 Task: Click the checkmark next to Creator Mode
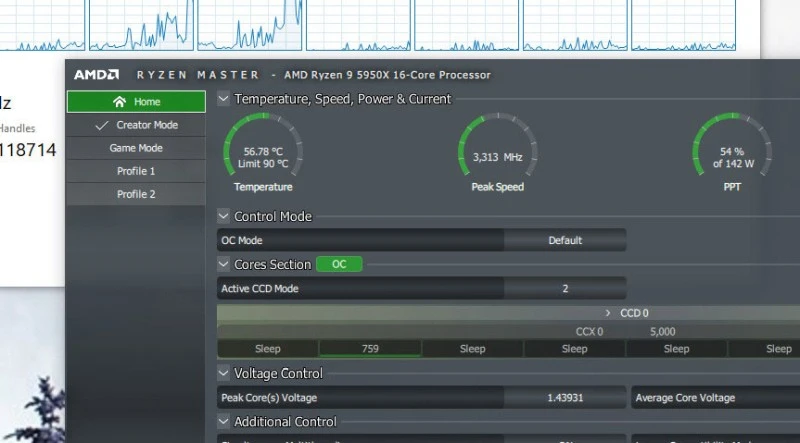point(102,125)
